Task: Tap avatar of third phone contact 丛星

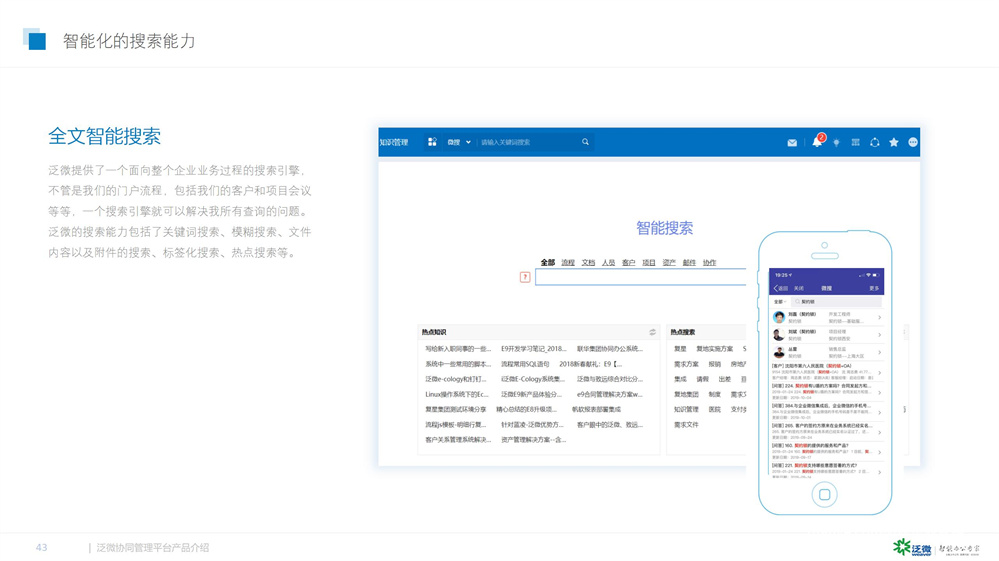Action: point(779,352)
